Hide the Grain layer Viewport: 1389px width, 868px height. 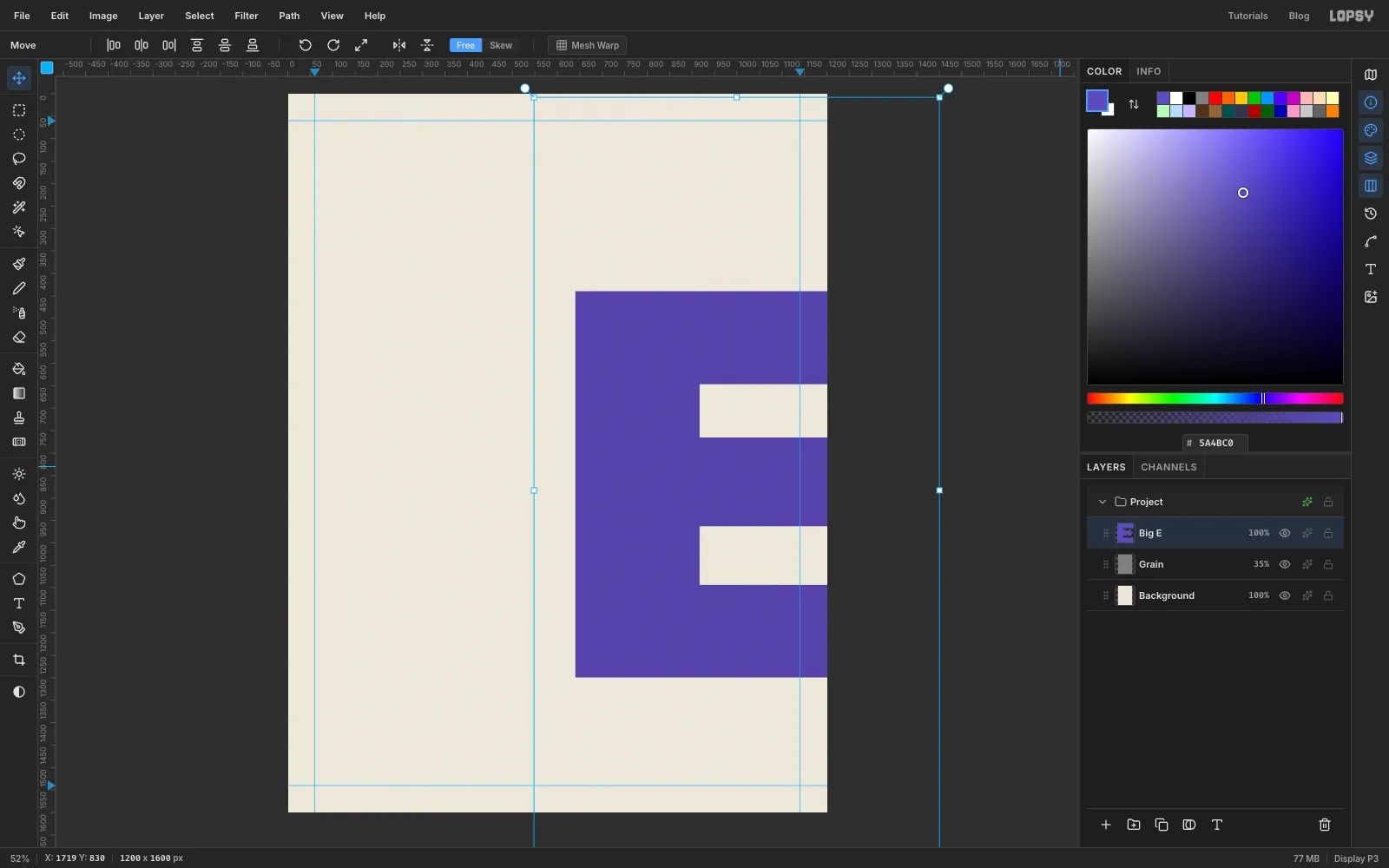click(1285, 564)
